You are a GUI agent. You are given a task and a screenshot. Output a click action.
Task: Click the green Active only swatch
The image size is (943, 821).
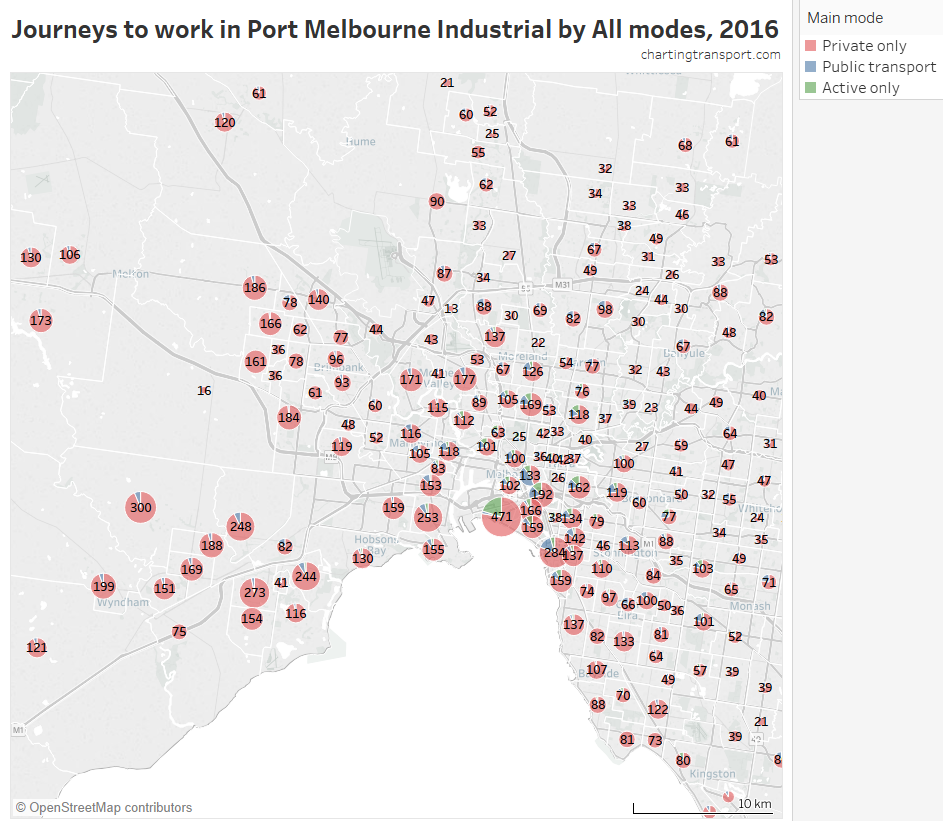pyautogui.click(x=812, y=88)
